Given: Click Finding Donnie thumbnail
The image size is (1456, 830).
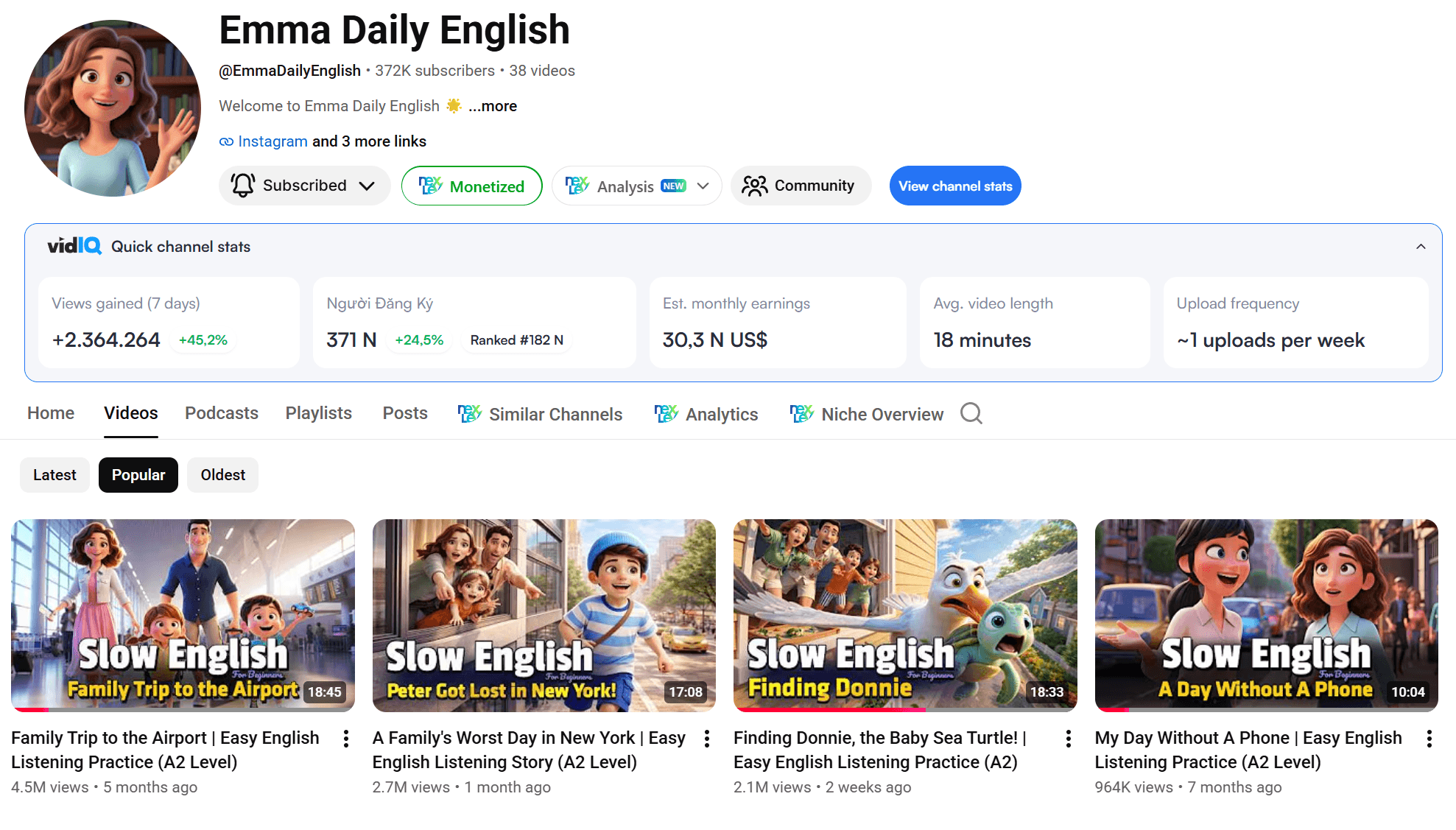Looking at the screenshot, I should pos(905,615).
